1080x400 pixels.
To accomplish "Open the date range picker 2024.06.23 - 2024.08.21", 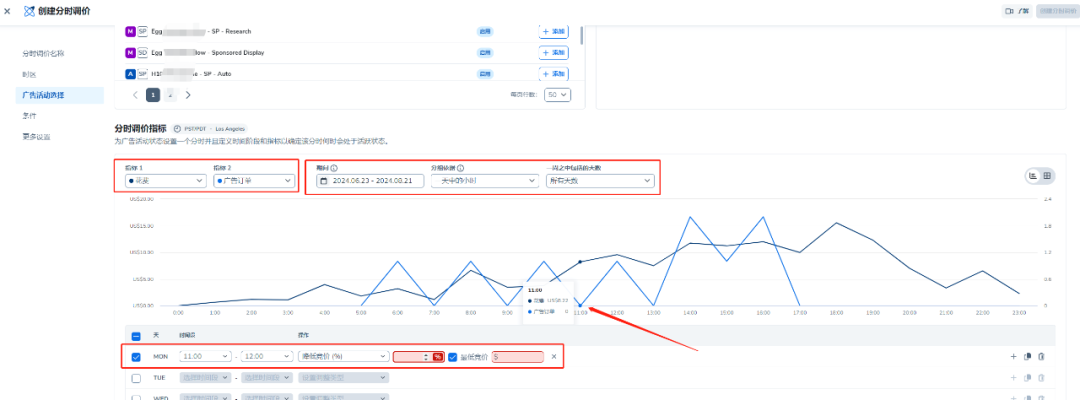I will pyautogui.click(x=370, y=180).
